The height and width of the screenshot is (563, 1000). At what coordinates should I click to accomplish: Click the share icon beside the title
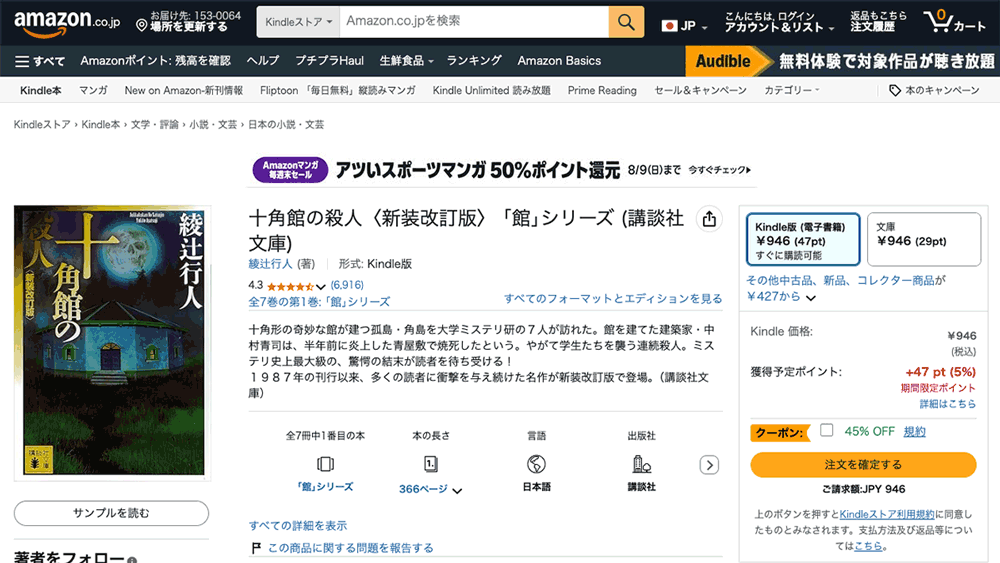pyautogui.click(x=709, y=219)
